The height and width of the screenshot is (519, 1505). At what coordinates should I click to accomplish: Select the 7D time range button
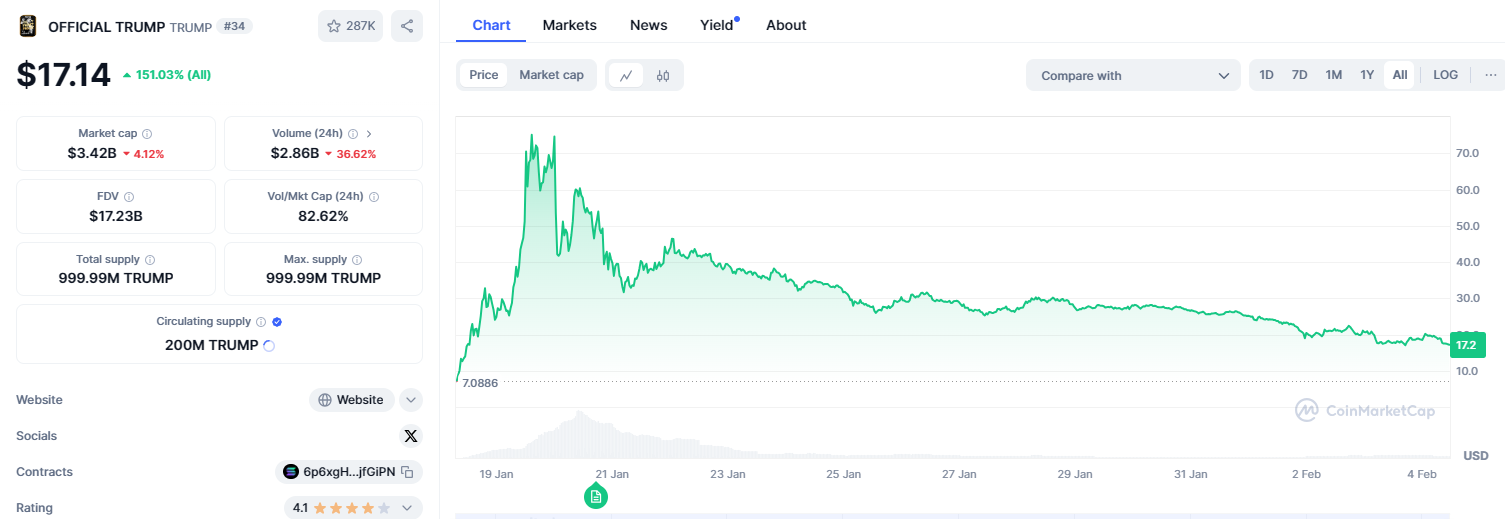(1299, 75)
